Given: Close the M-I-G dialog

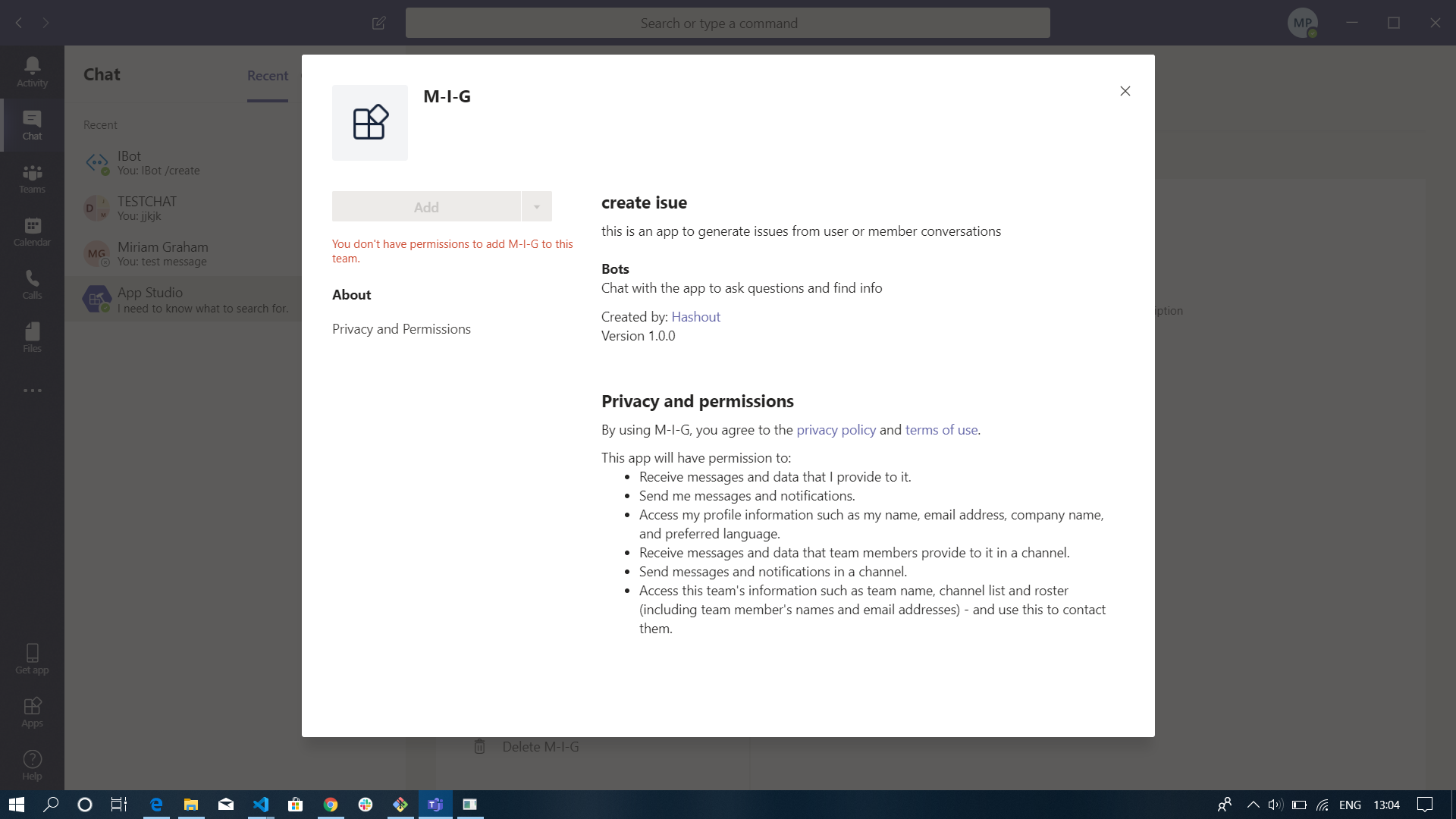Looking at the screenshot, I should tap(1125, 90).
